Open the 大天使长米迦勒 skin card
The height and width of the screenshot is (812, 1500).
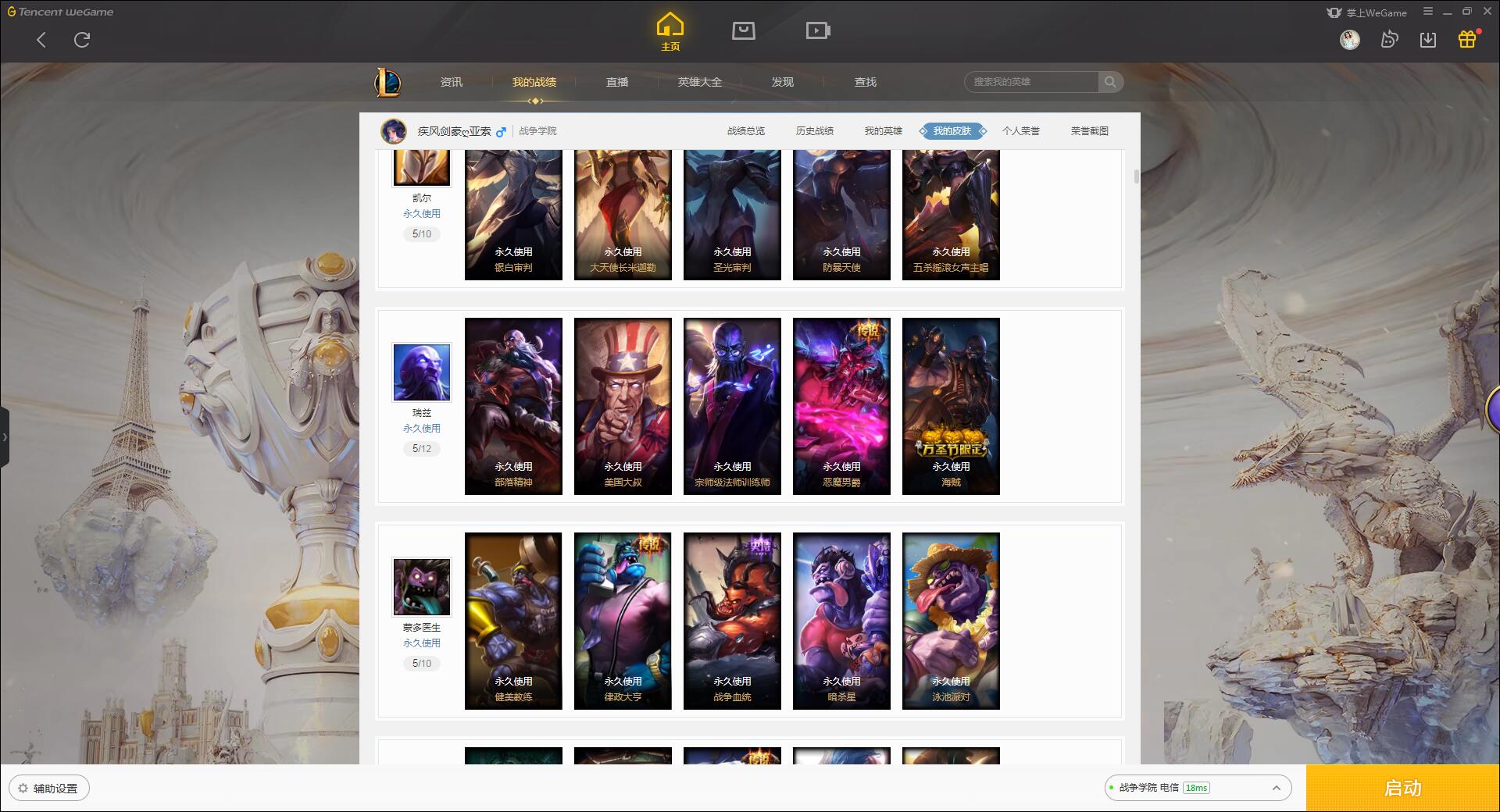[623, 215]
